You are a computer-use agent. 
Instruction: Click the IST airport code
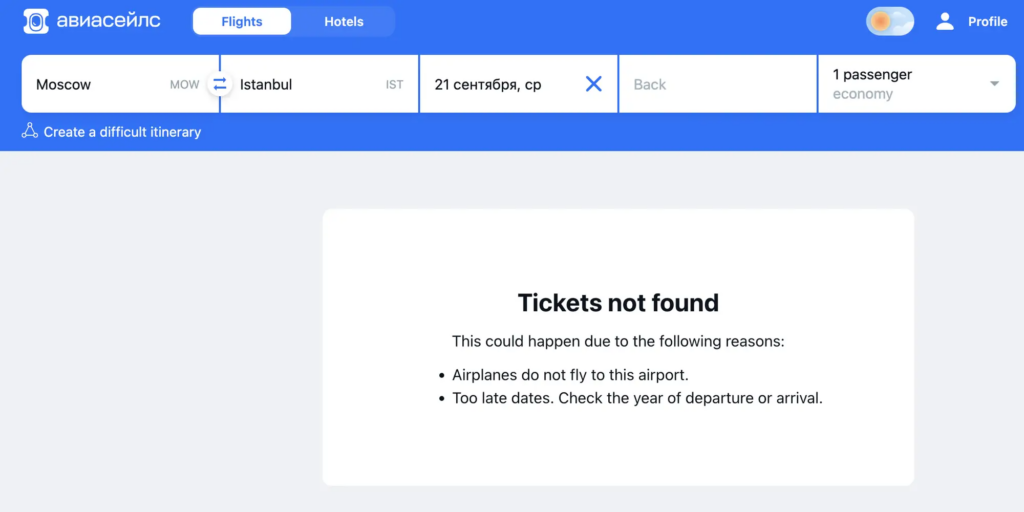[394, 85]
